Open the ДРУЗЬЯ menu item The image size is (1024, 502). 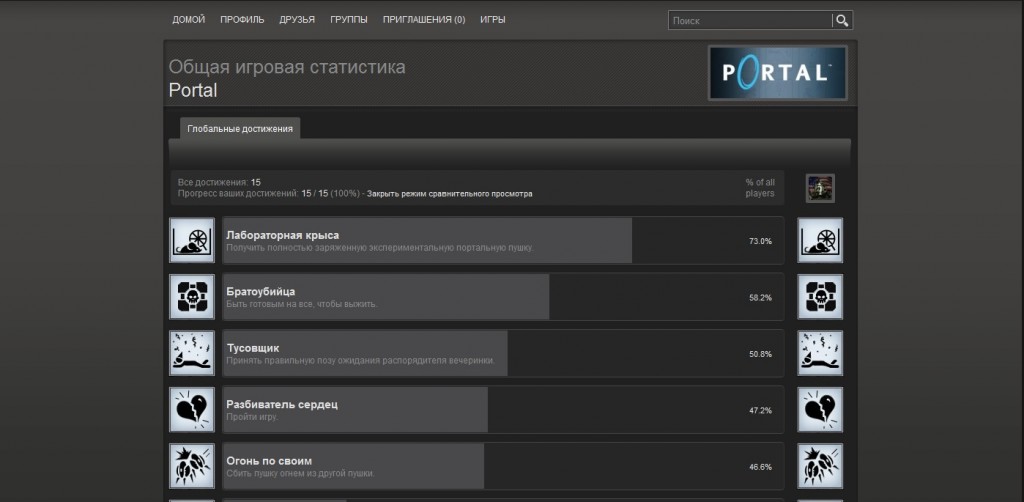point(297,20)
